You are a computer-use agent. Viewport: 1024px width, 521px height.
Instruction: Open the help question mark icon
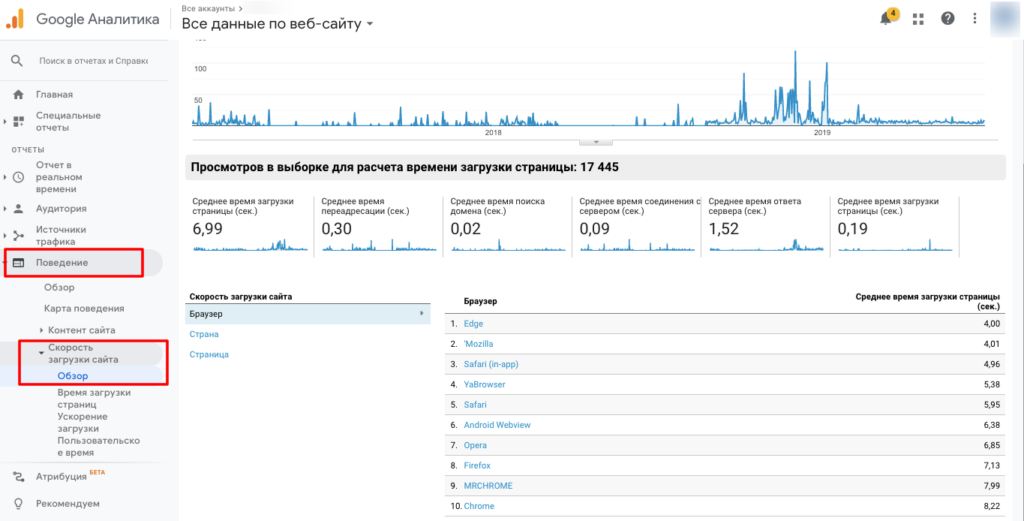tap(947, 19)
